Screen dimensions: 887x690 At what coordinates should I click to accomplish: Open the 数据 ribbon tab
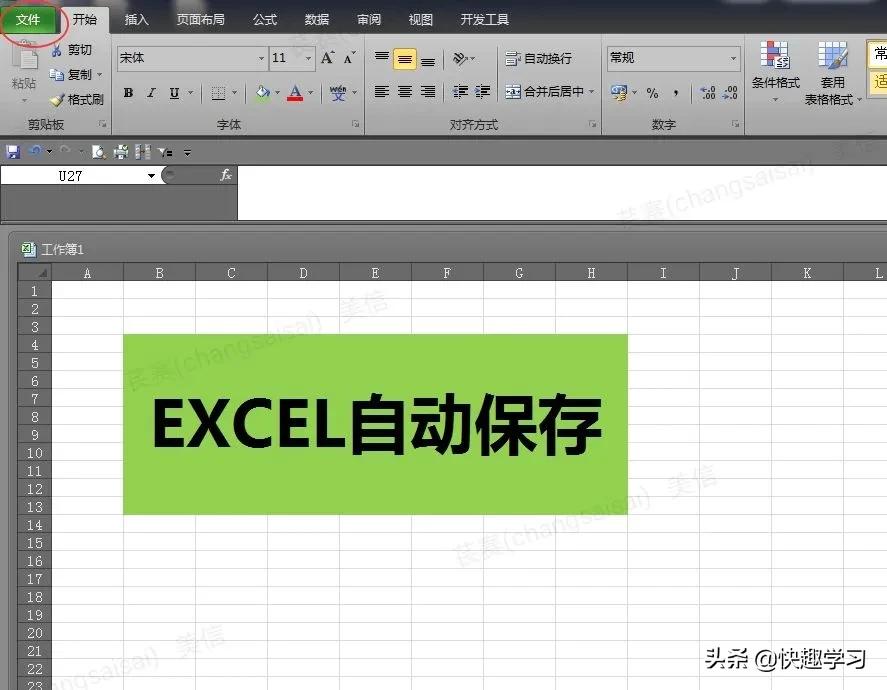coord(317,20)
